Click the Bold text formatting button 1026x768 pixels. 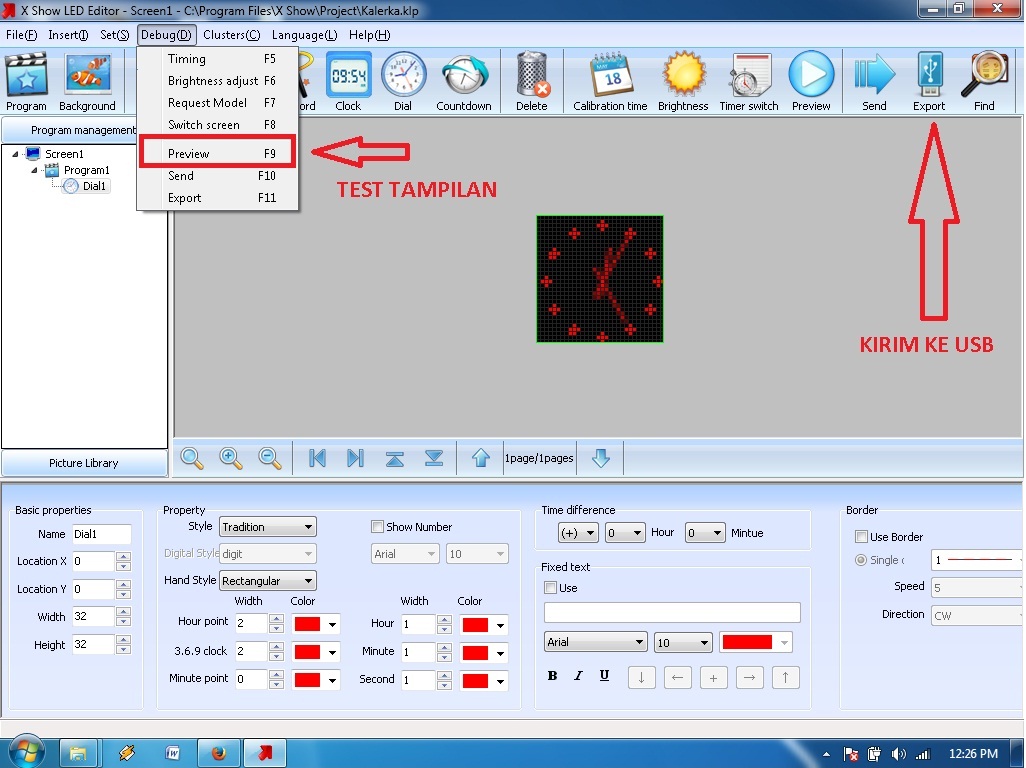click(552, 677)
